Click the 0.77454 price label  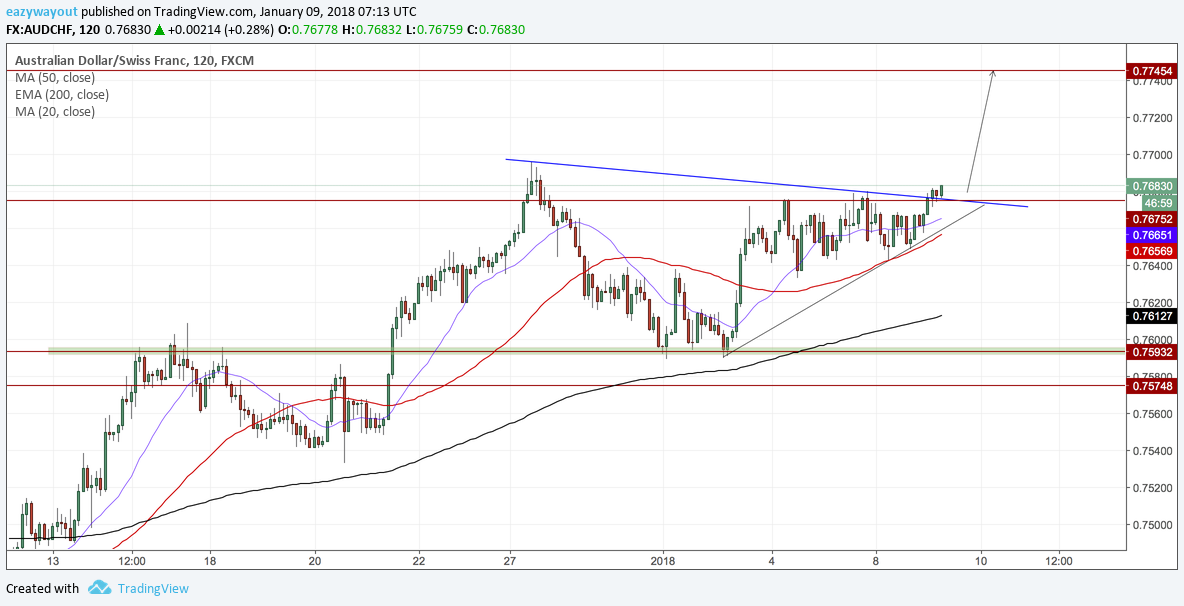point(1152,71)
